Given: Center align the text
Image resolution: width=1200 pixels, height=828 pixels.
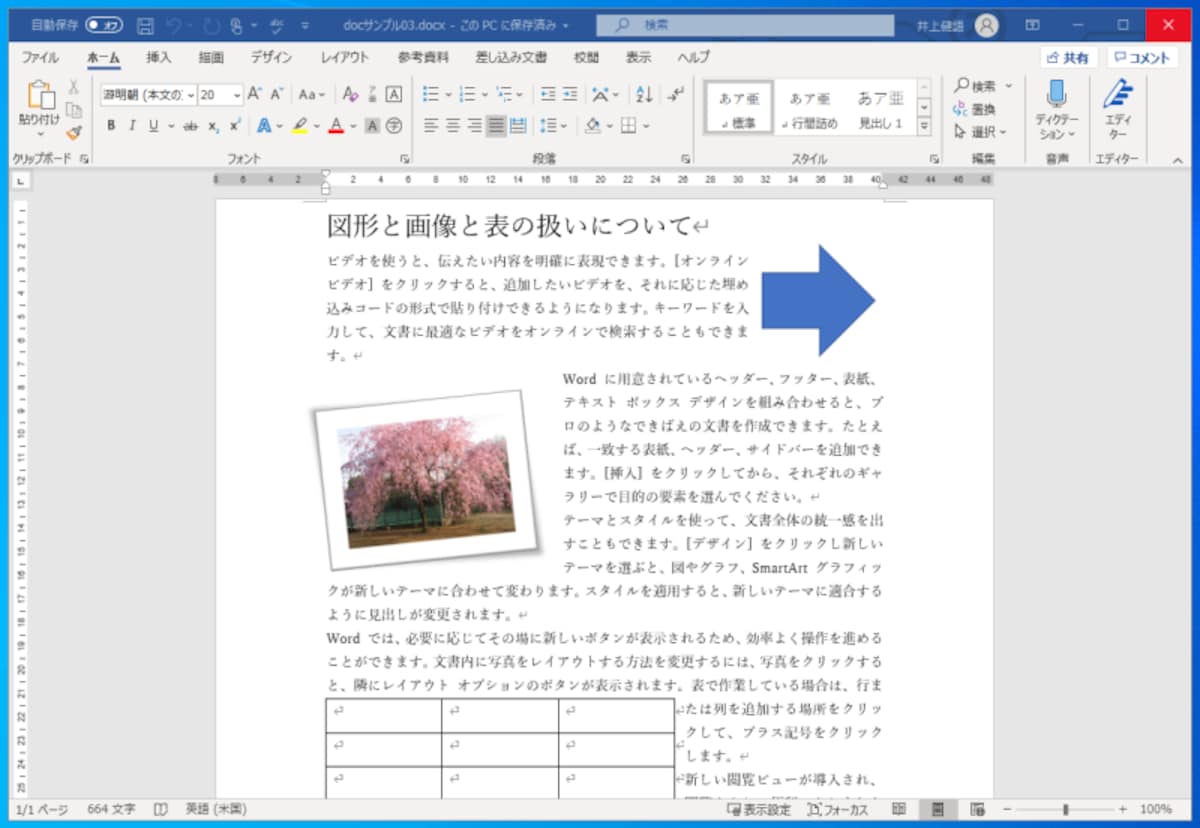Looking at the screenshot, I should 453,126.
